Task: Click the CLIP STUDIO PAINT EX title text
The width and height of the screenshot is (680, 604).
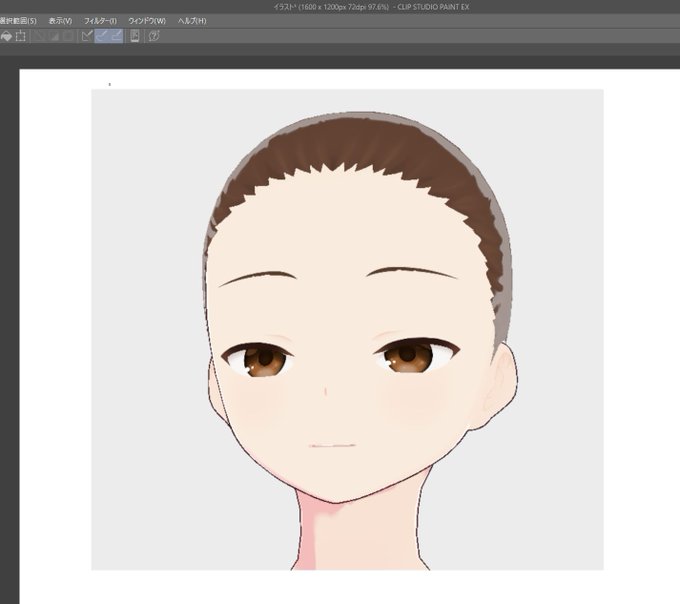Action: click(433, 7)
